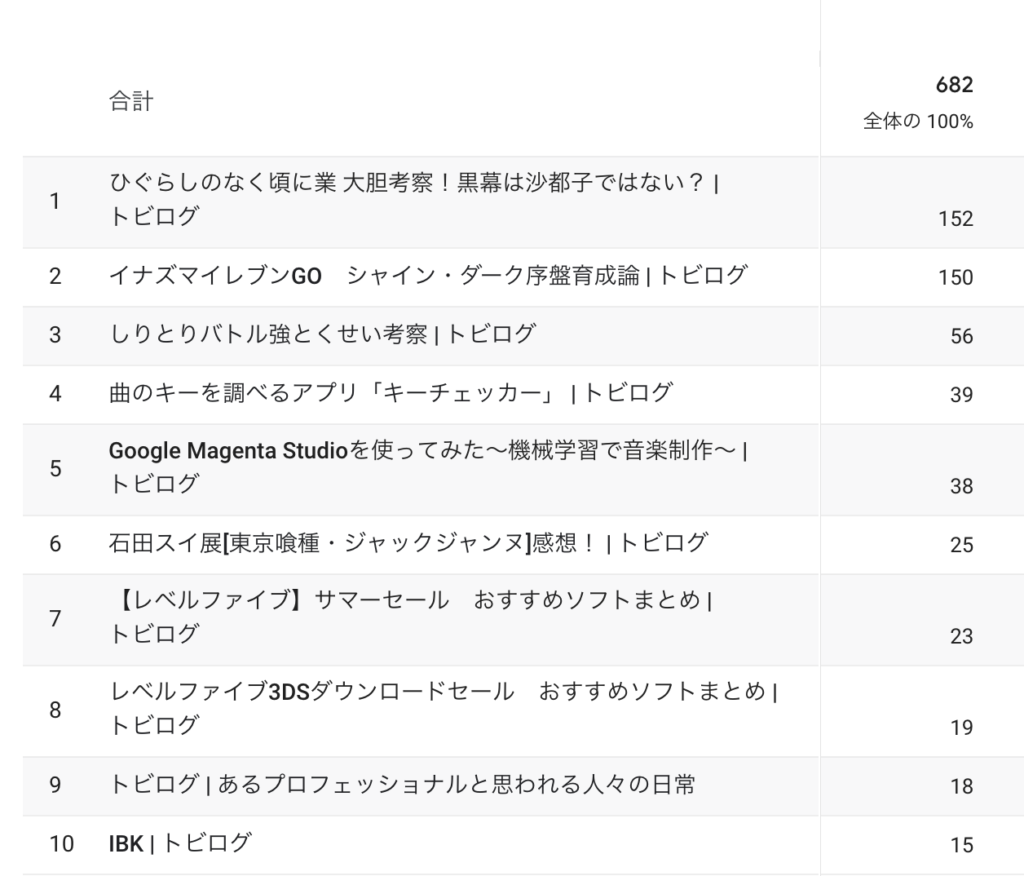The width and height of the screenshot is (1024, 876).
Task: Select the value 152 in row 1
Action: point(955,218)
